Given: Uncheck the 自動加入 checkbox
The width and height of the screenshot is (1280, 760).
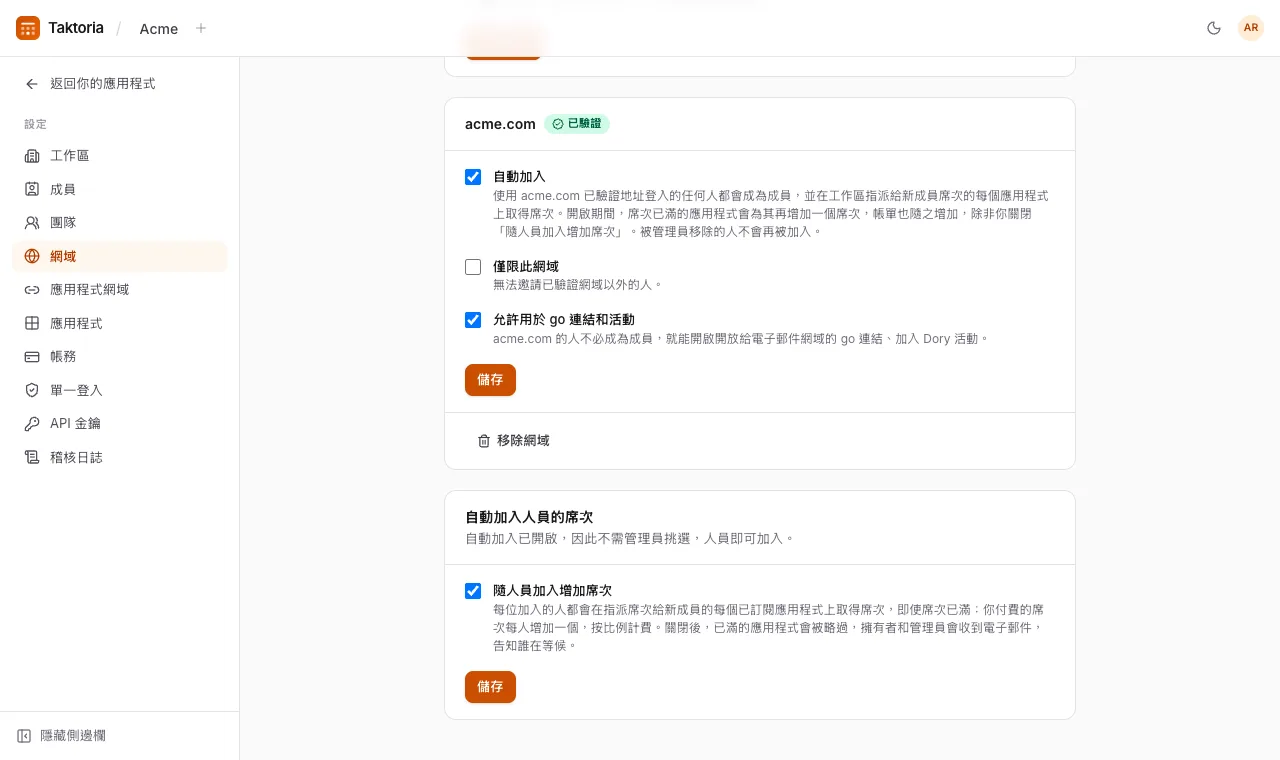Looking at the screenshot, I should coord(473,177).
